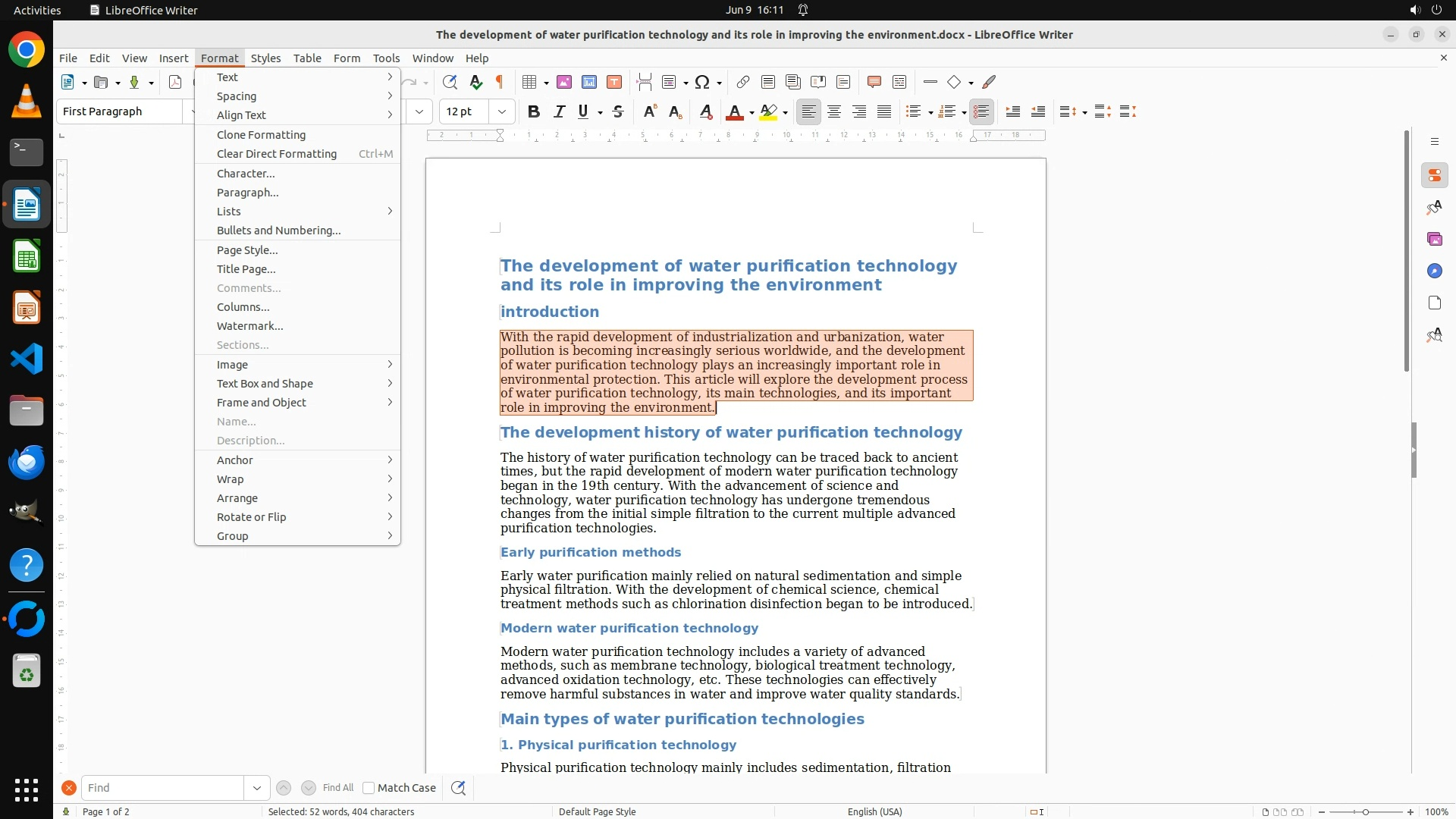Click the Insert Special Character omega icon
The image size is (1456, 819).
point(702,82)
